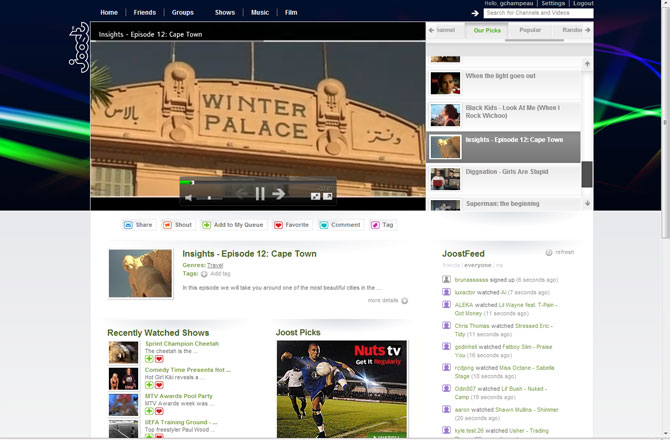This screenshot has height=440, width=670.
Task: Go to previous video with left arrow
Action: point(241,194)
